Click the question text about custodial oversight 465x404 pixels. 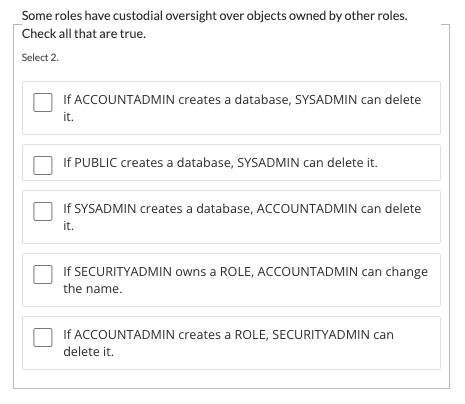(214, 16)
